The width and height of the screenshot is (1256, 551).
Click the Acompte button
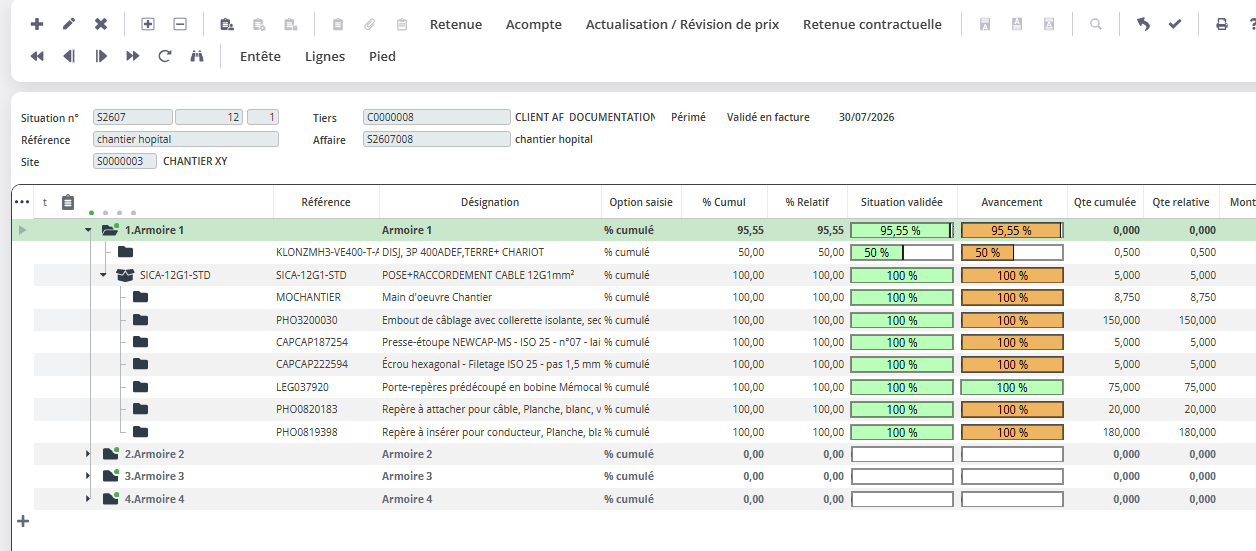(534, 24)
